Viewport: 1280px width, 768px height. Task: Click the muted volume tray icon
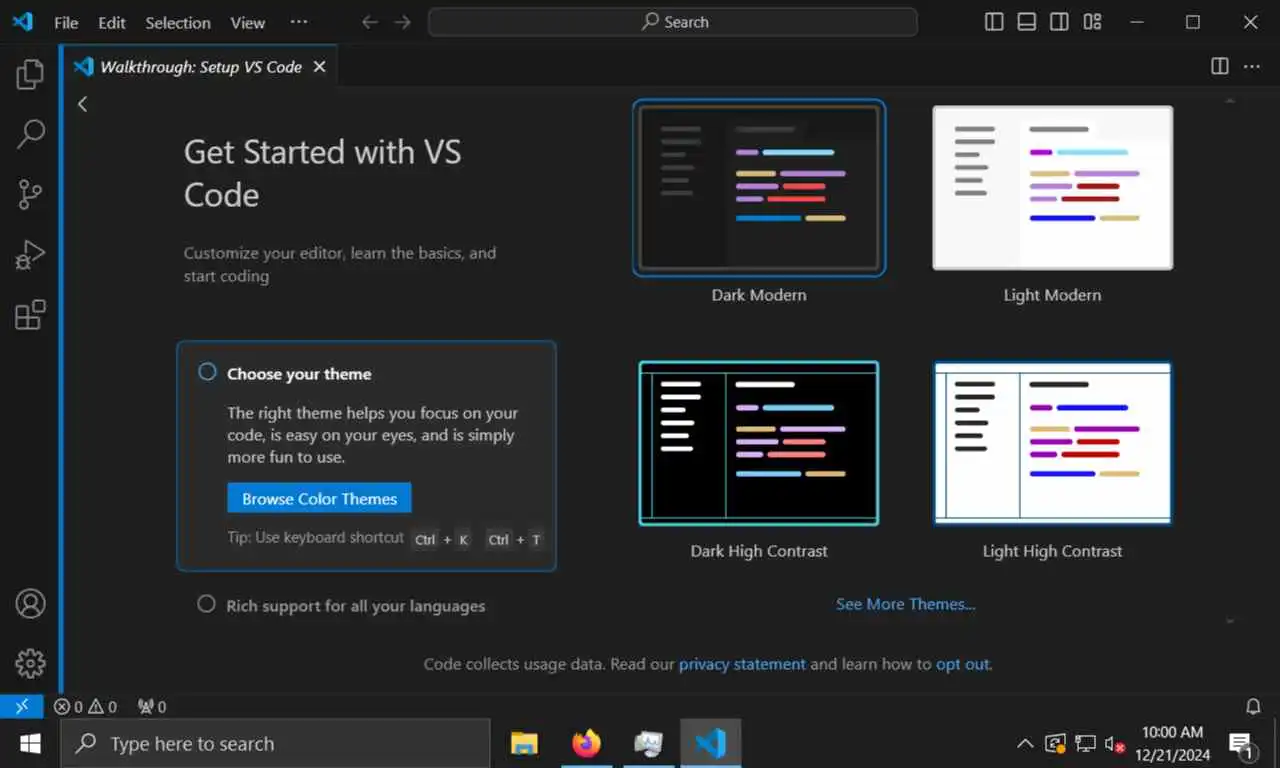pyautogui.click(x=1115, y=744)
